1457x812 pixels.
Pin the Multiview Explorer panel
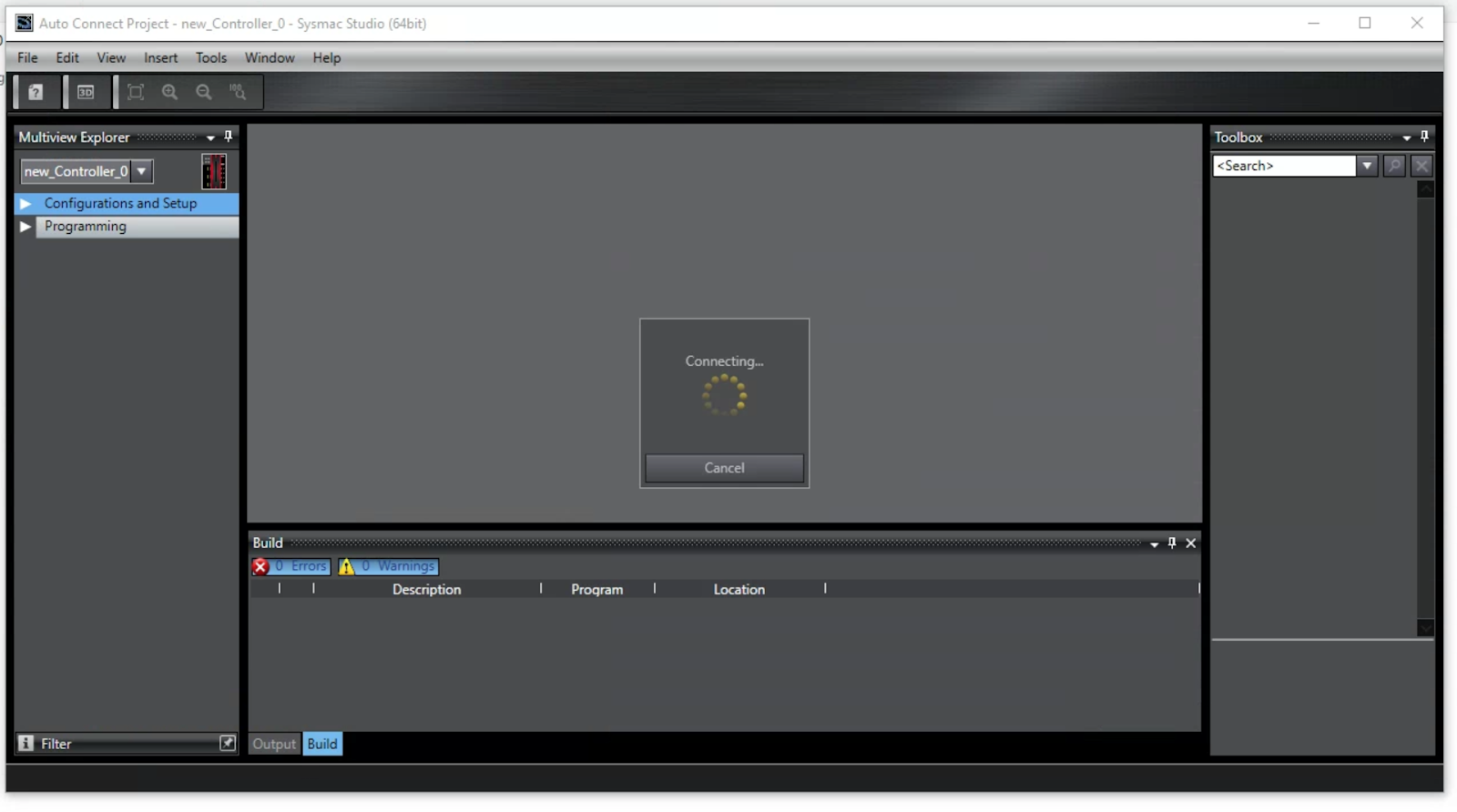229,137
